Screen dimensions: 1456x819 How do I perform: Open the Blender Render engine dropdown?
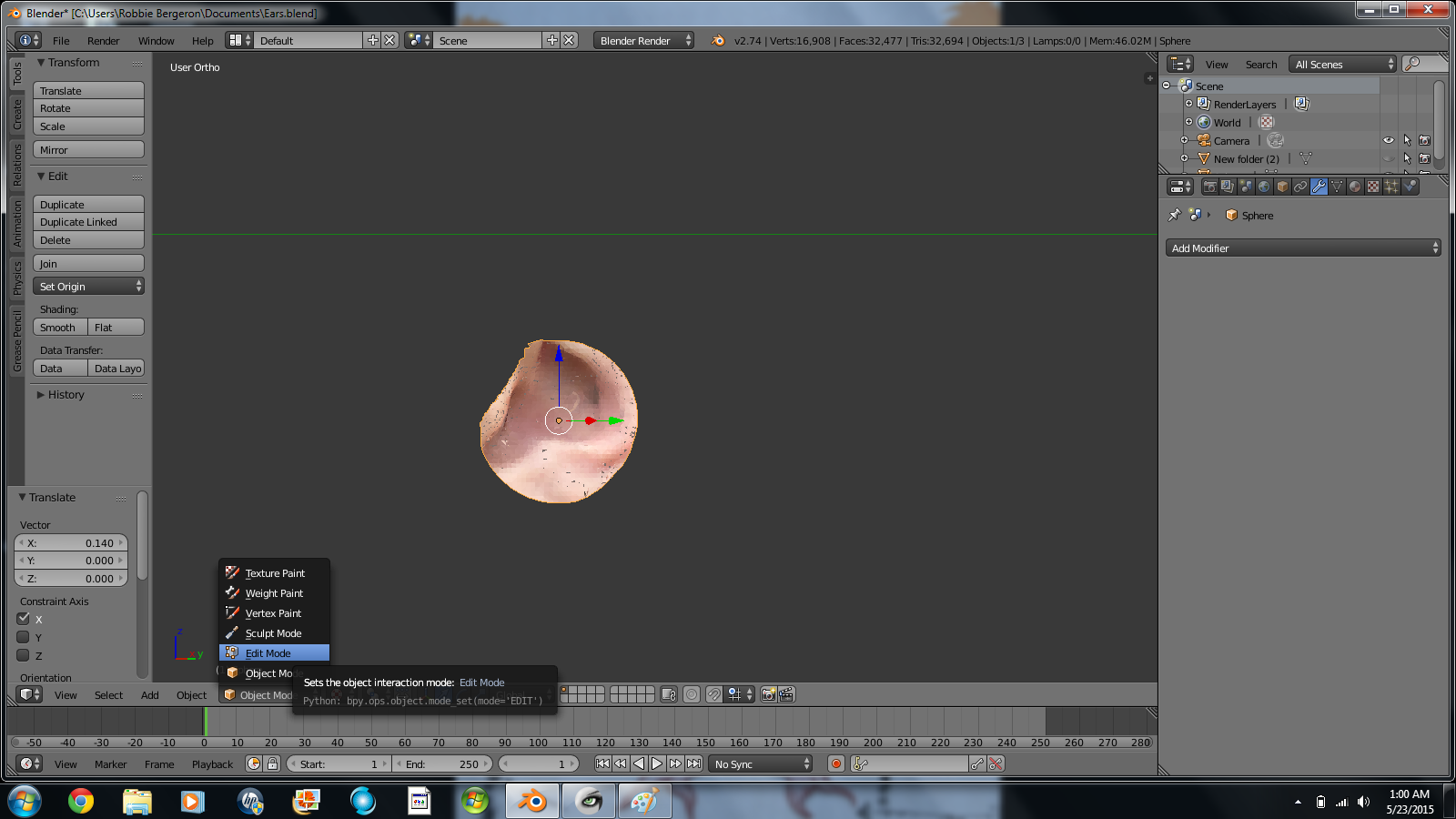(643, 40)
